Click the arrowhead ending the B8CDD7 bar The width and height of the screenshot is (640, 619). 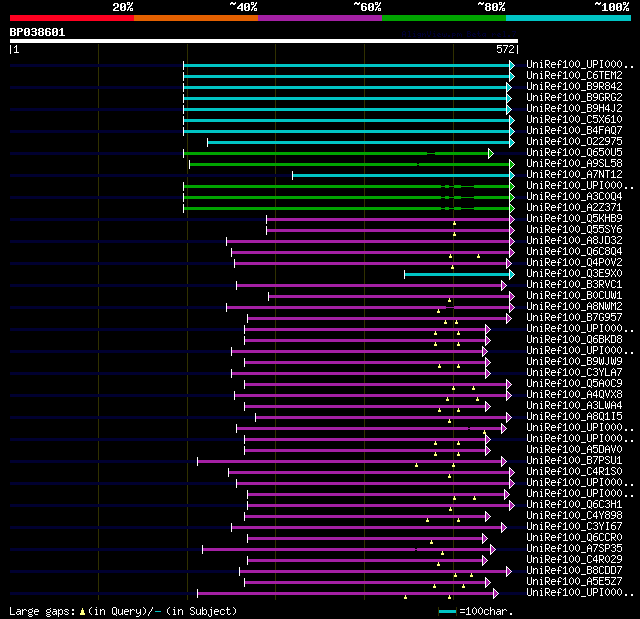point(509,572)
